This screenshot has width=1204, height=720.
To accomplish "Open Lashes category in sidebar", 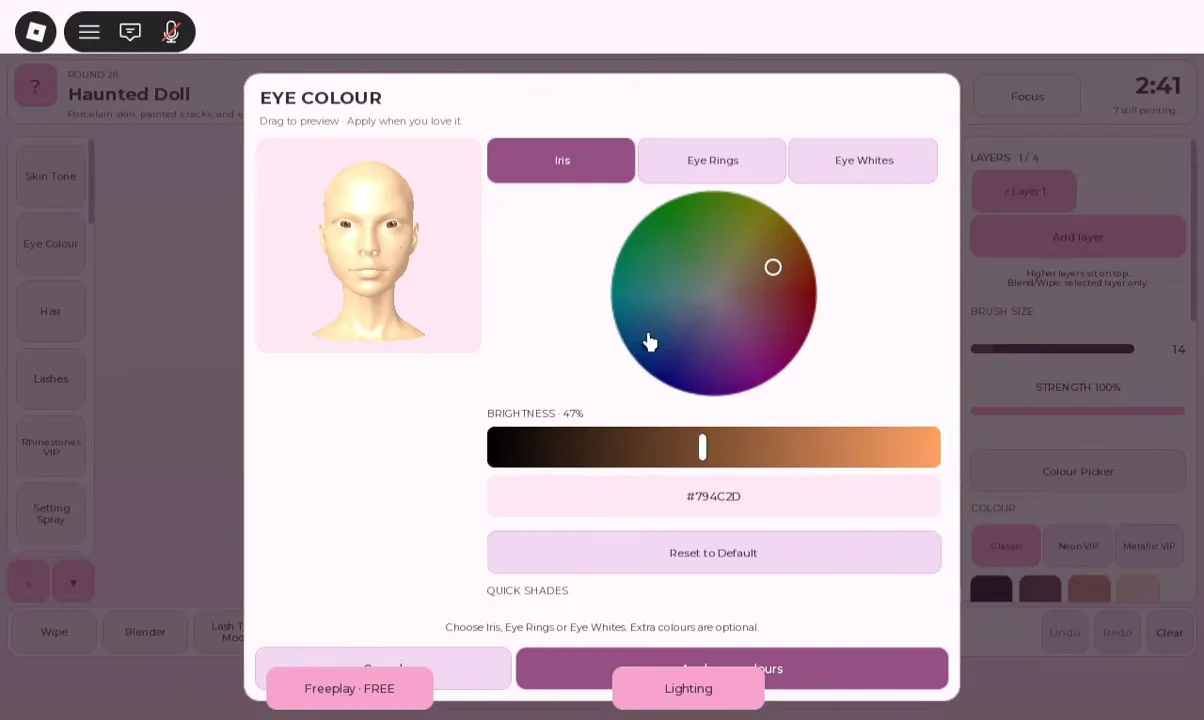I will [50, 379].
